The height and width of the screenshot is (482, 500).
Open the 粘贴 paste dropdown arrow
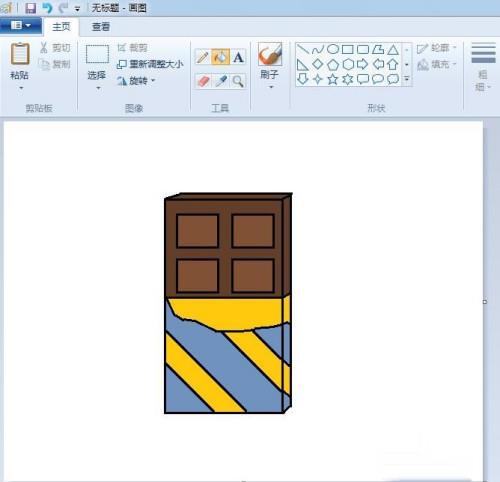(21, 88)
